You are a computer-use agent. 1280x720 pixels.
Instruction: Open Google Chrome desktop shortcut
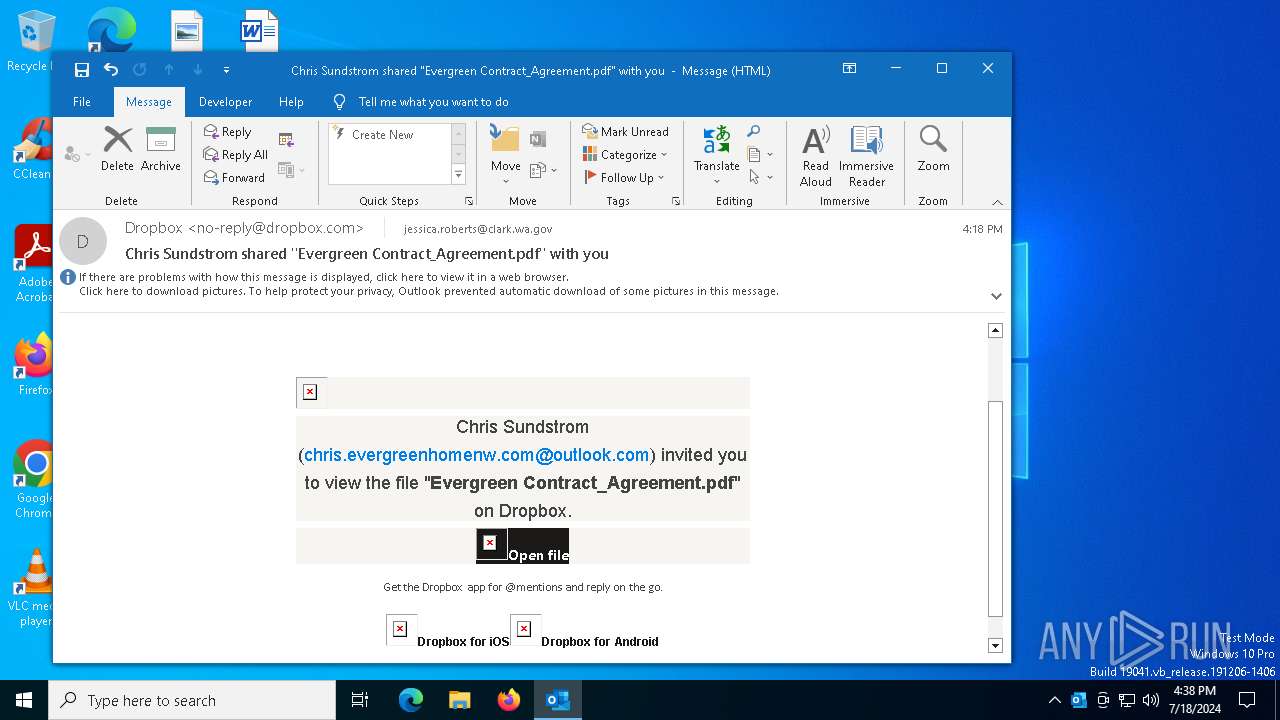(35, 478)
